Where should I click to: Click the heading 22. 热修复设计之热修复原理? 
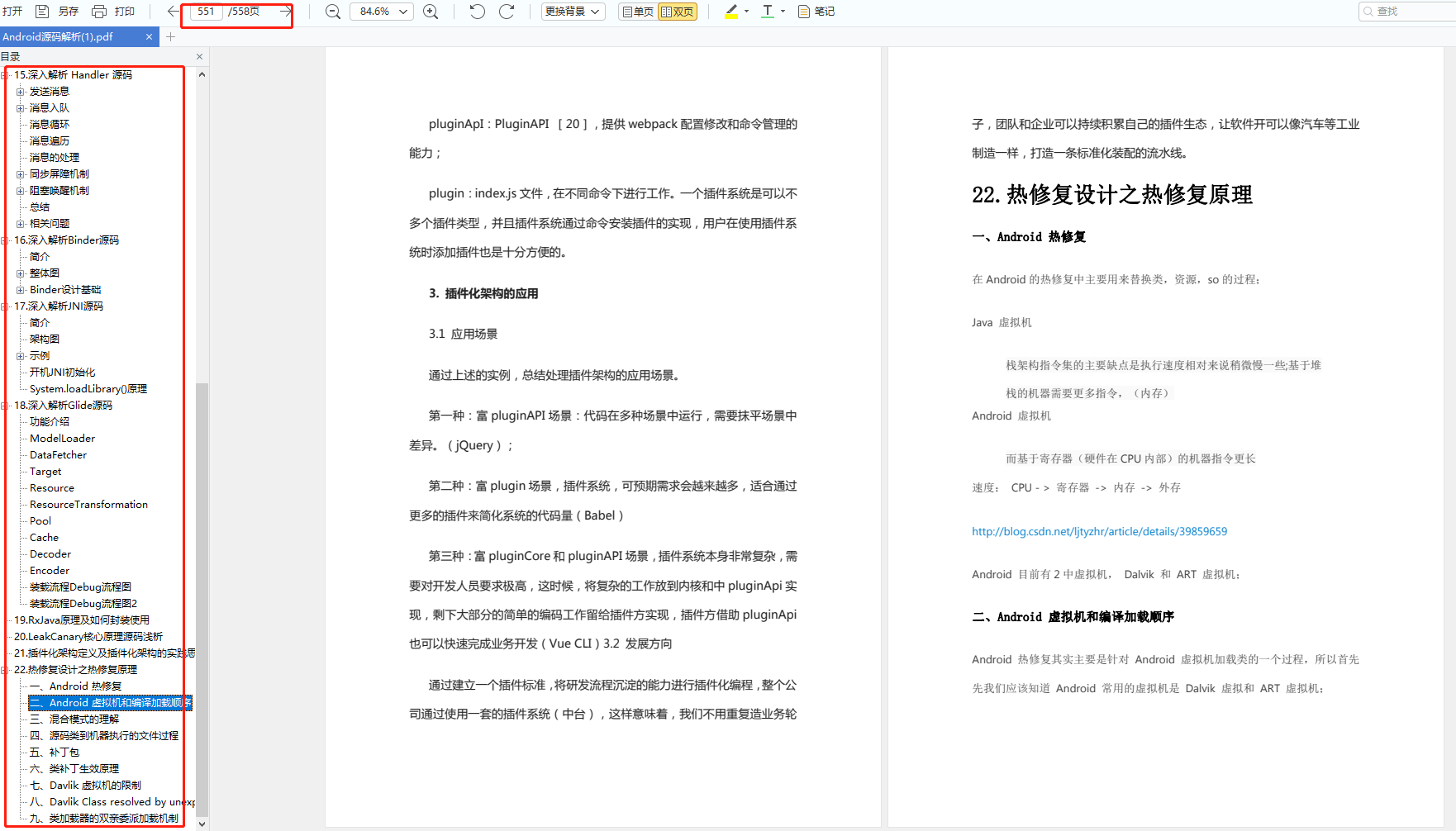(x=1112, y=195)
